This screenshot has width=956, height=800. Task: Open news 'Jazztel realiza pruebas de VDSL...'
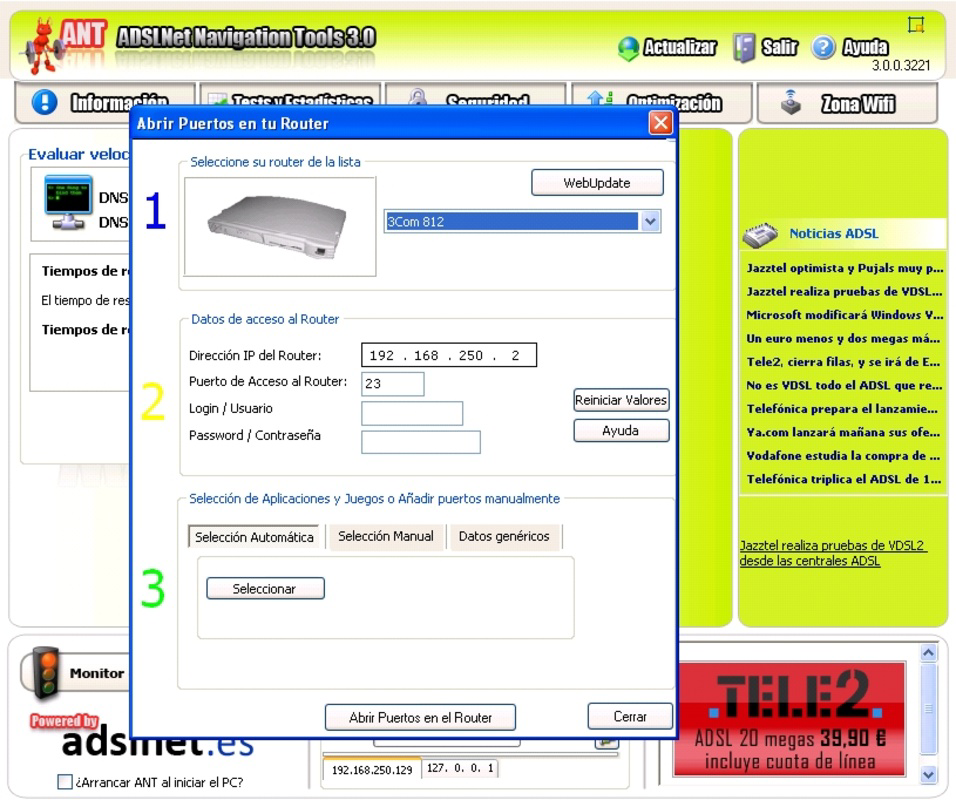coord(844,291)
